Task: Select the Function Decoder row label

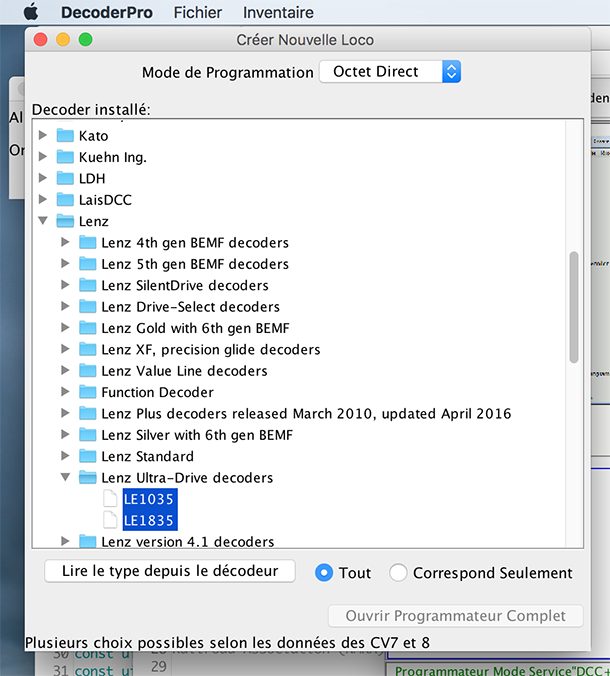Action: coord(157,392)
